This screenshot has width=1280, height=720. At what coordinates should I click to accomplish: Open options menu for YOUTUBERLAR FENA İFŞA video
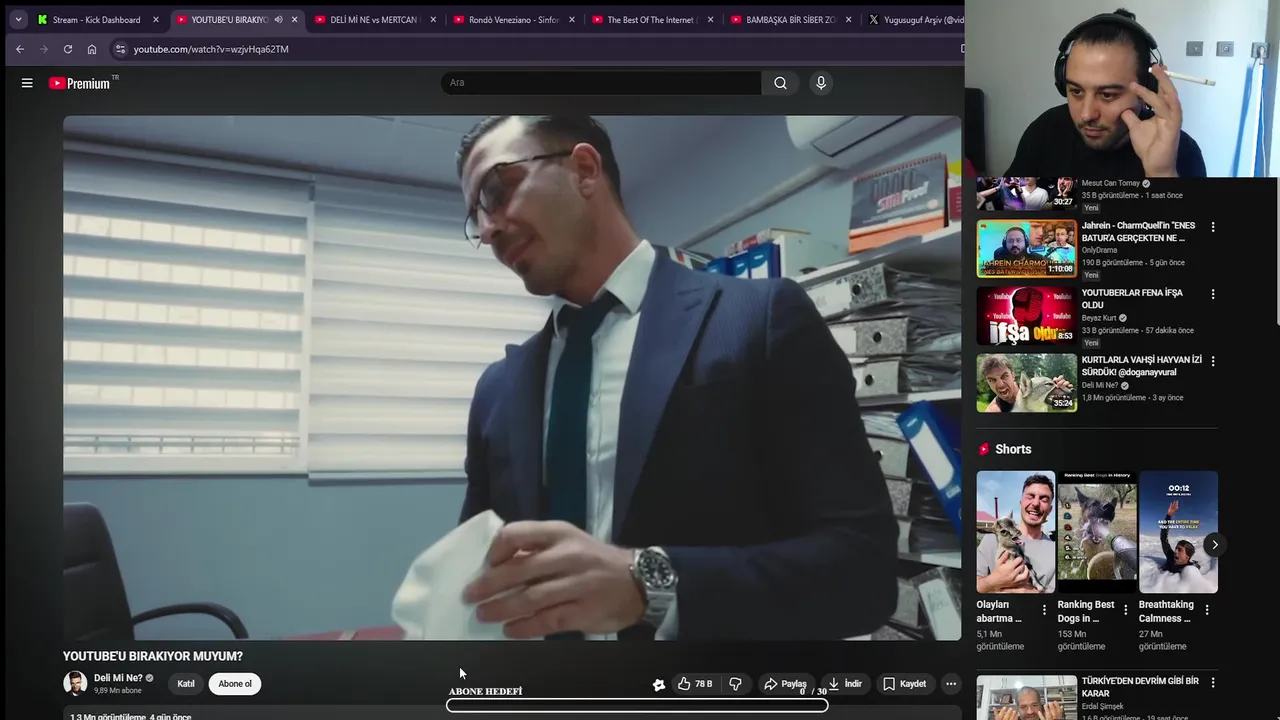pyautogui.click(x=1213, y=294)
